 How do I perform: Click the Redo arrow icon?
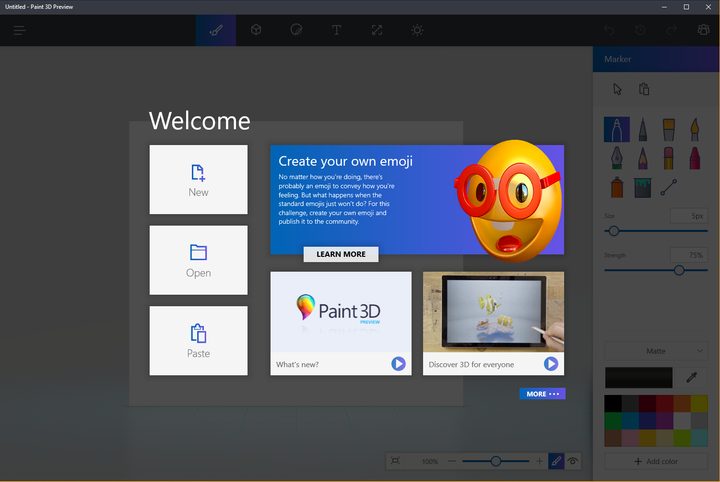(x=671, y=30)
